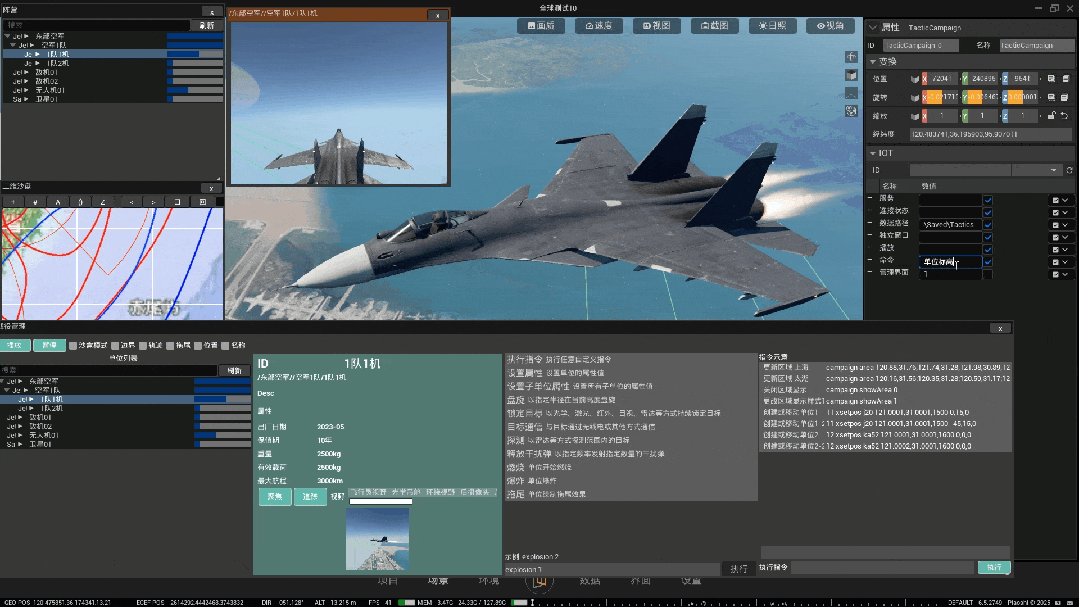
Task: Open the dropdown at the far right of the 命令 row
Action: [1065, 262]
